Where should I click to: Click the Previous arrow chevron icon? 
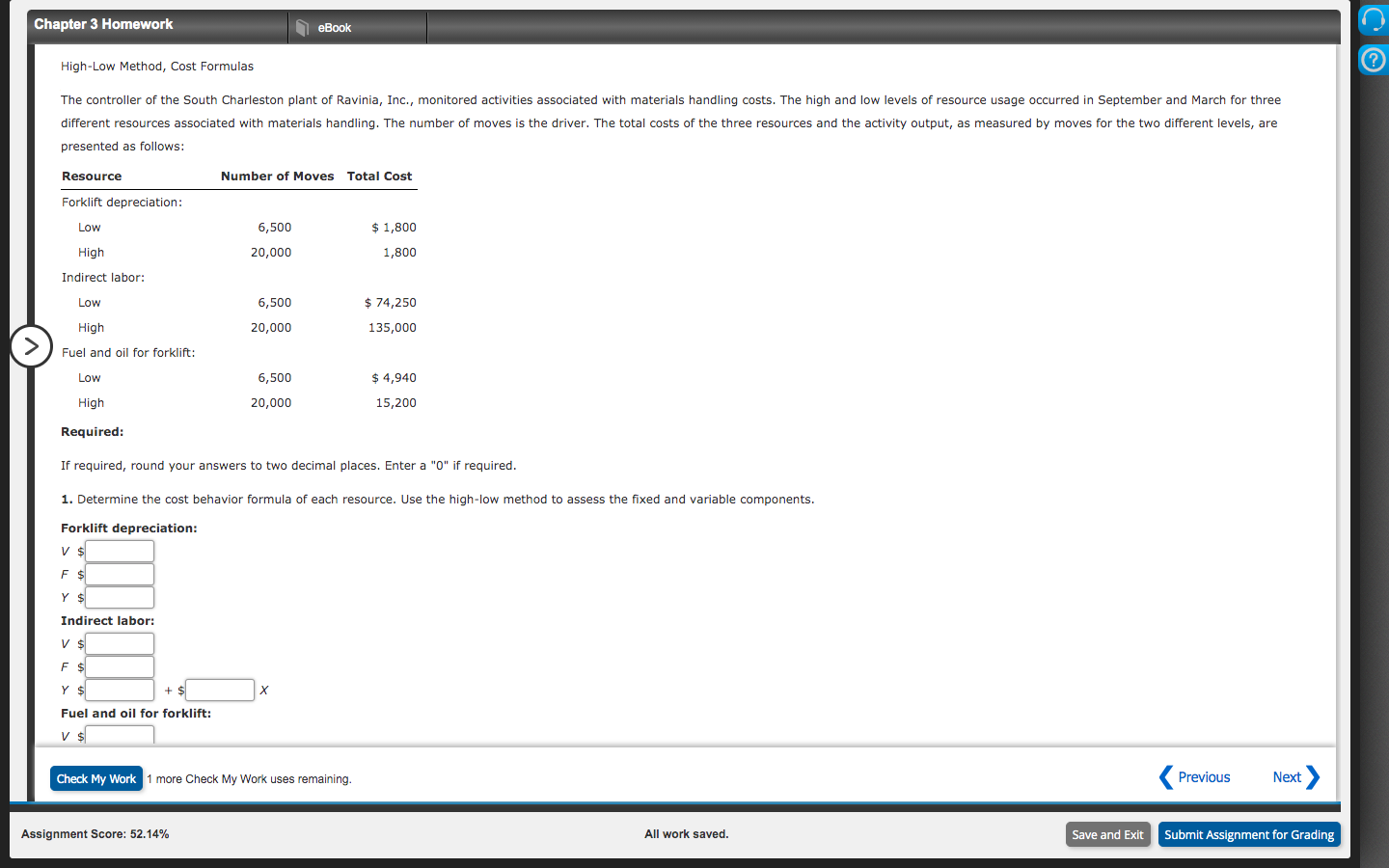[1165, 777]
